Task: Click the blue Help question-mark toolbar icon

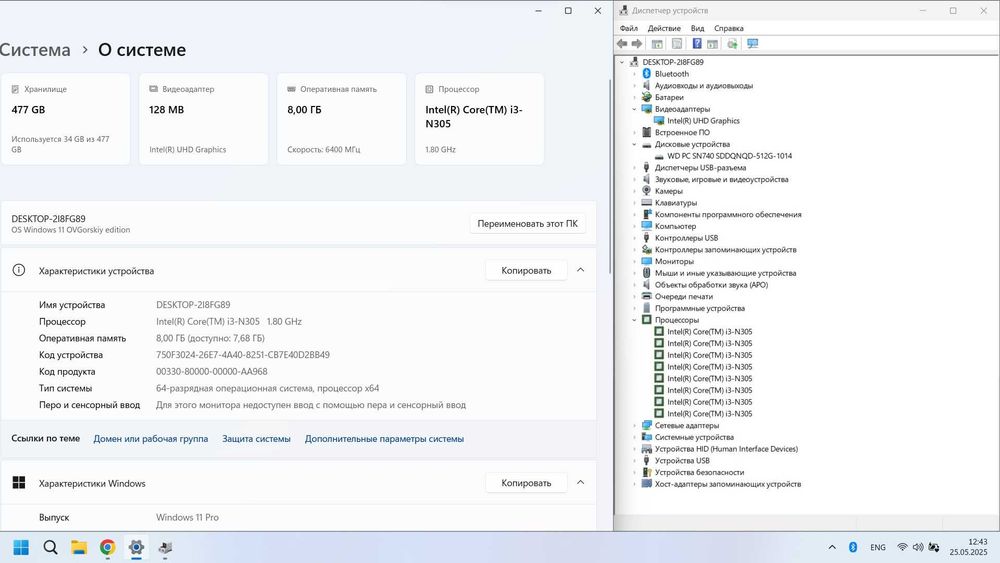Action: tap(697, 43)
